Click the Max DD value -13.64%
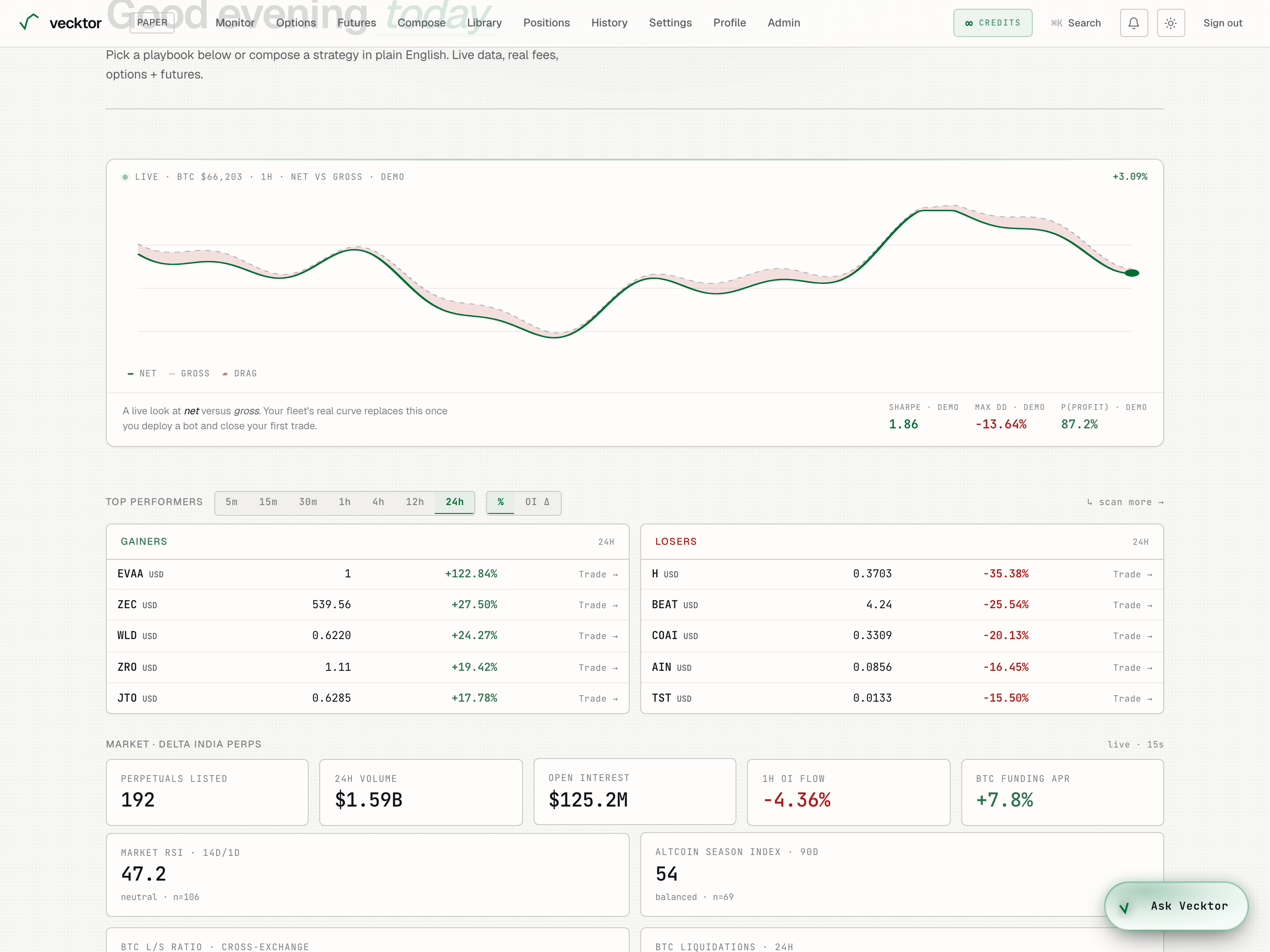This screenshot has width=1270, height=952. tap(1001, 424)
